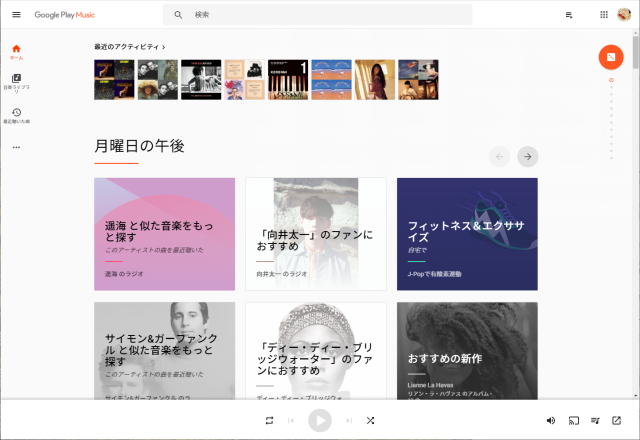Image resolution: width=640 pixels, height=440 pixels.
Task: Open the piano keys album thumbnail
Action: click(288, 80)
